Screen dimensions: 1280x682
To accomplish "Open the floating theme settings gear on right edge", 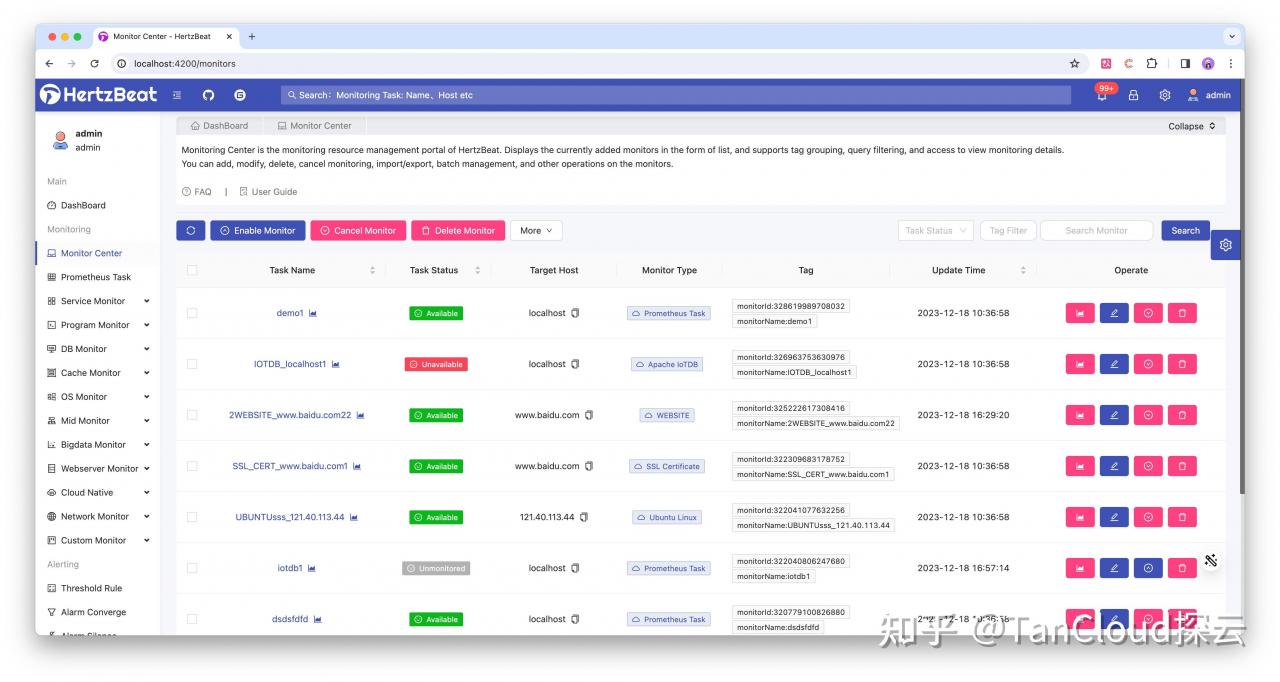I will click(1226, 244).
